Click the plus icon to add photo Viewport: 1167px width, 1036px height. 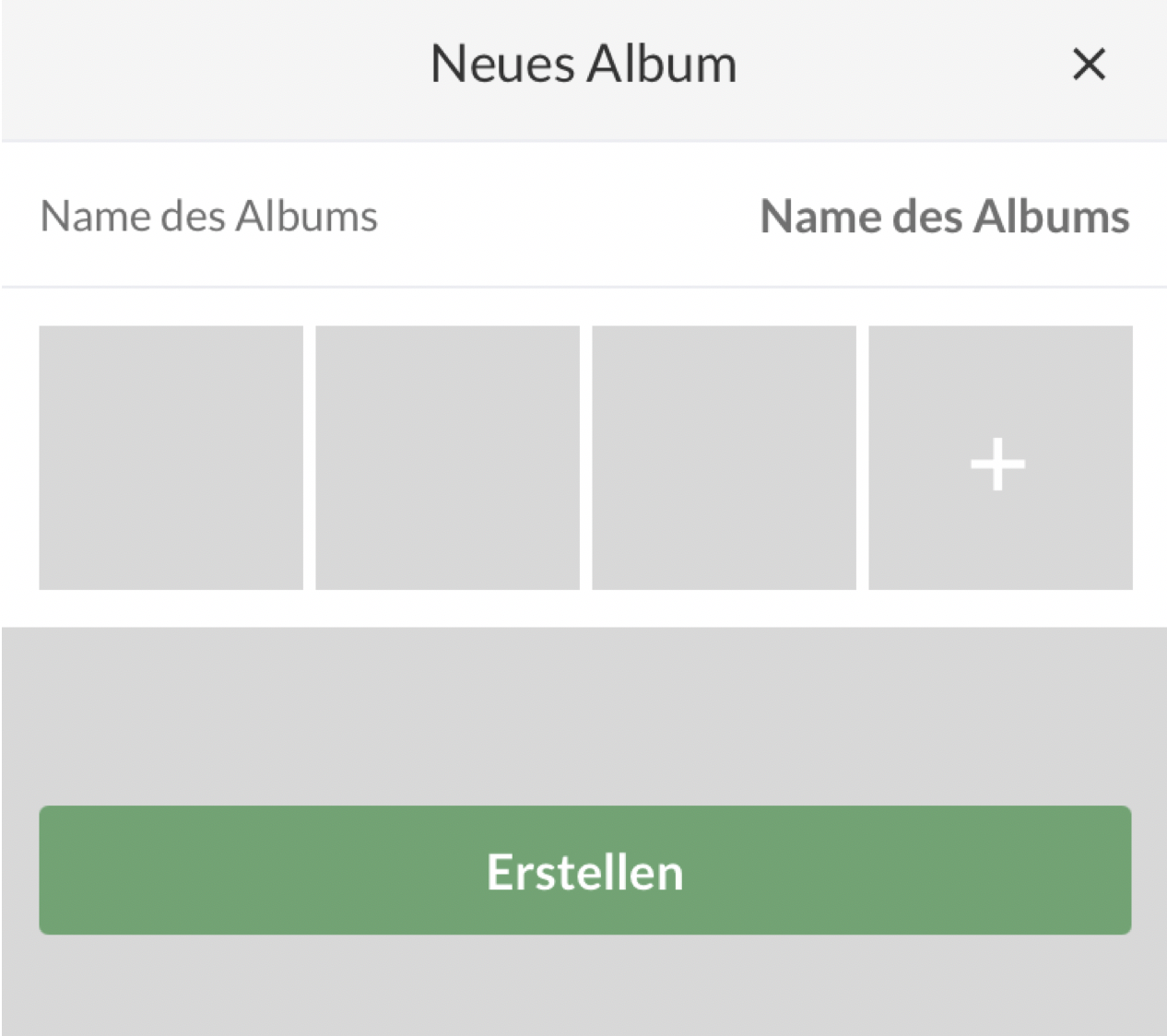(x=998, y=464)
